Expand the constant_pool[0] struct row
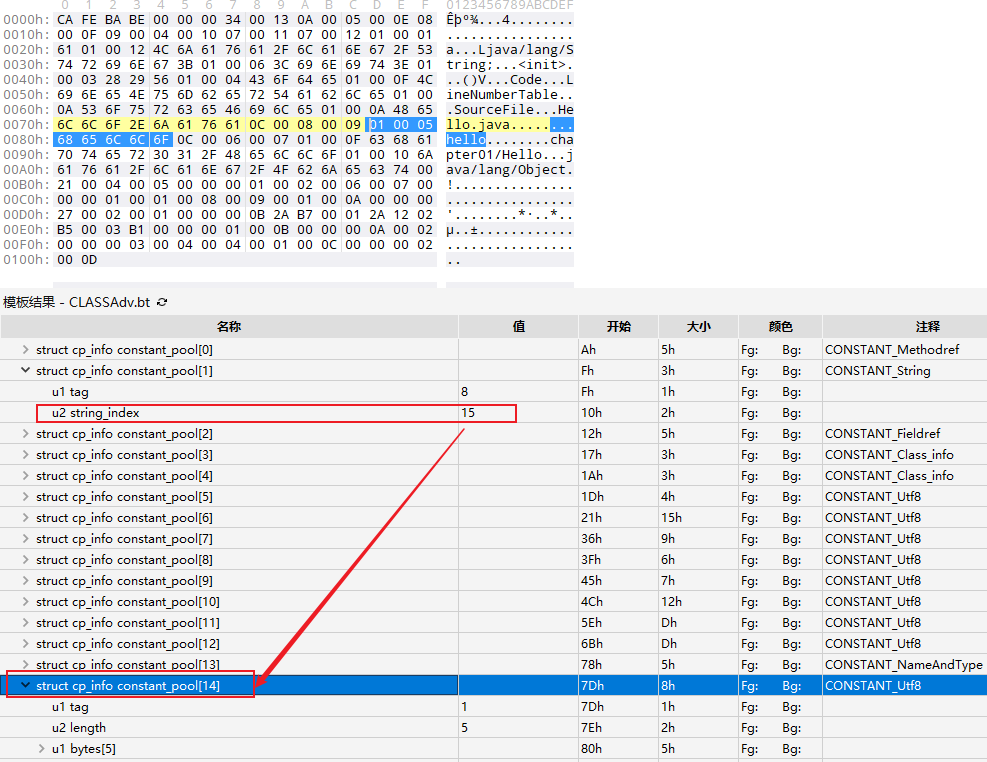The image size is (987, 762). (x=26, y=350)
